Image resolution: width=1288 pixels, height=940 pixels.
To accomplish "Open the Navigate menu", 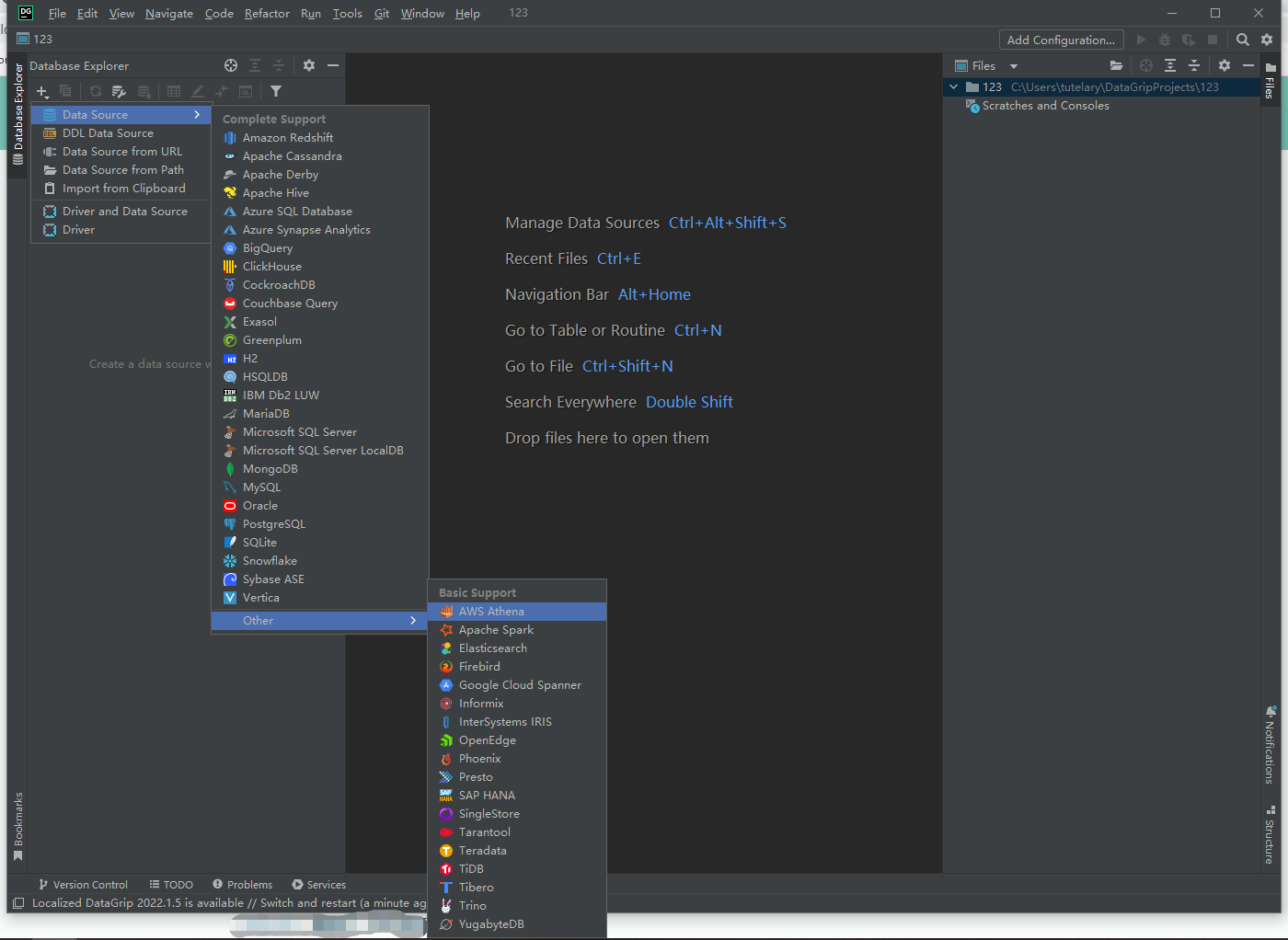I will click(169, 13).
